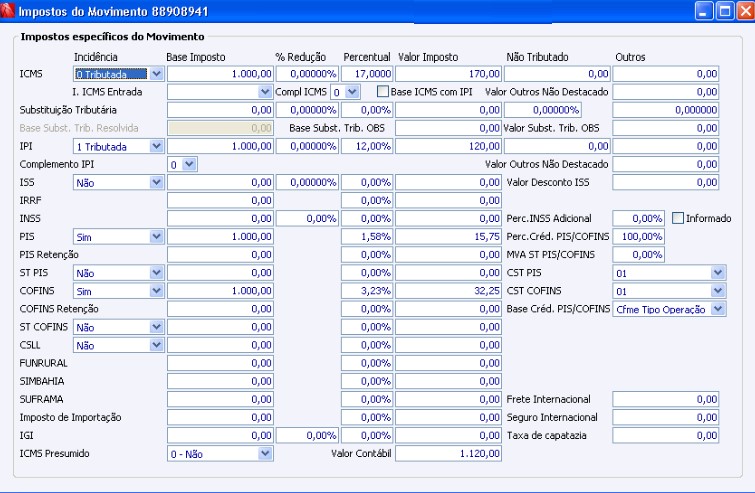This screenshot has width=755, height=493.
Task: Expand the Base Créd. PIS/COFINS dropdown
Action: 718,309
